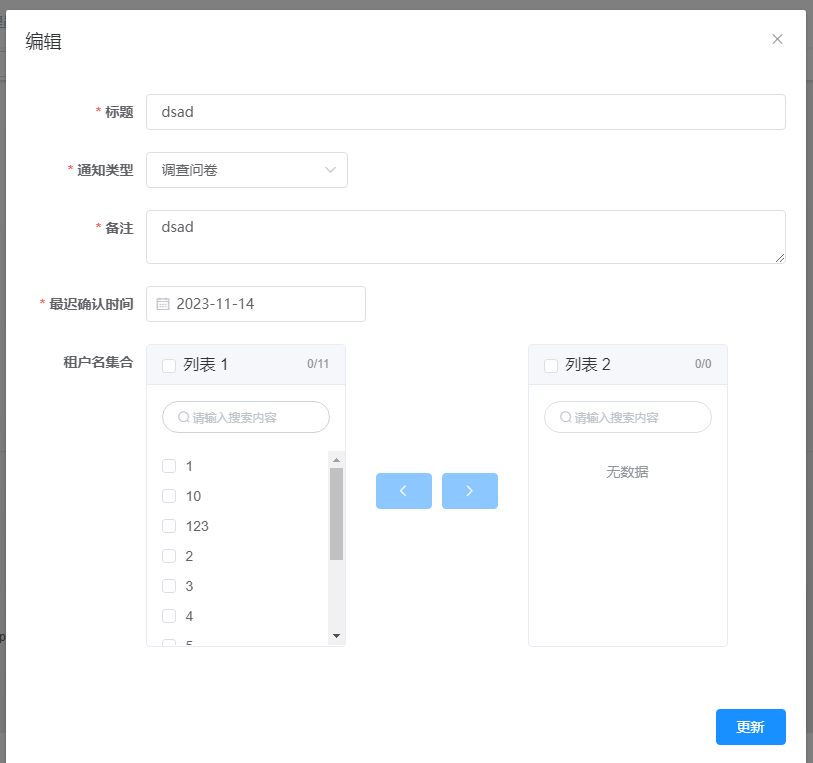Screen dimensions: 813x763
Task: Select the checkbox for item 10
Action: tap(169, 496)
